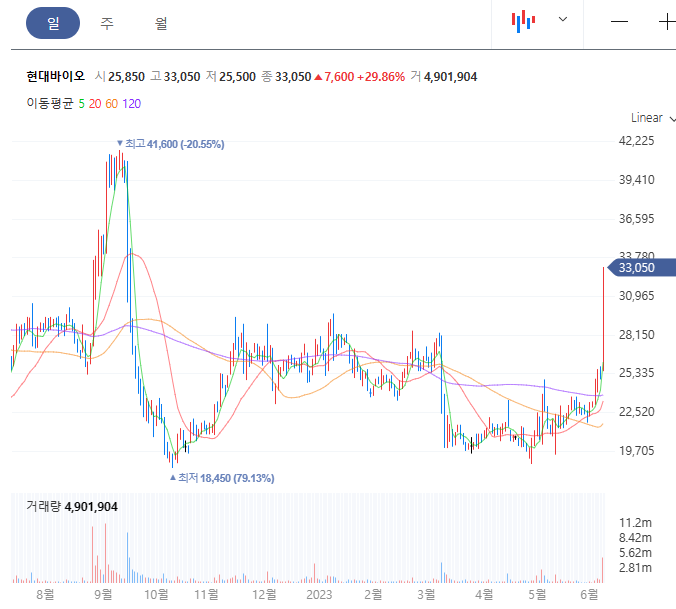Click the opening price 25,850 value
This screenshot has width=676, height=609.
click(126, 77)
